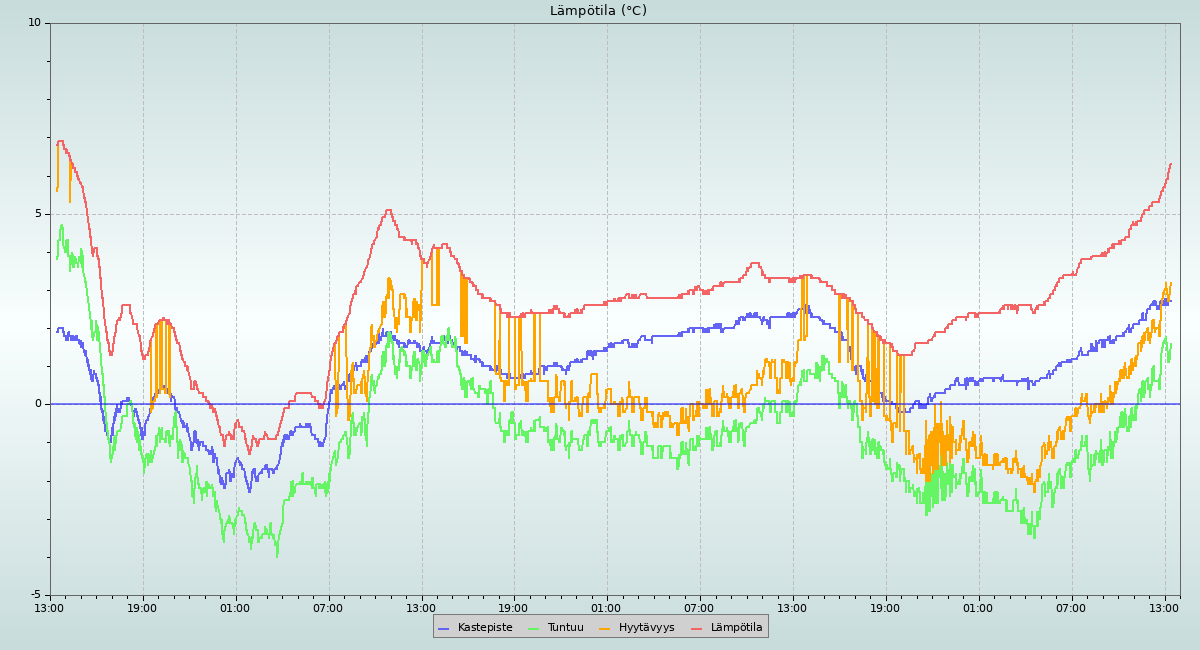Image resolution: width=1200 pixels, height=650 pixels.
Task: Click the rightmost 13:00 x-axis label
Action: coord(1164,608)
